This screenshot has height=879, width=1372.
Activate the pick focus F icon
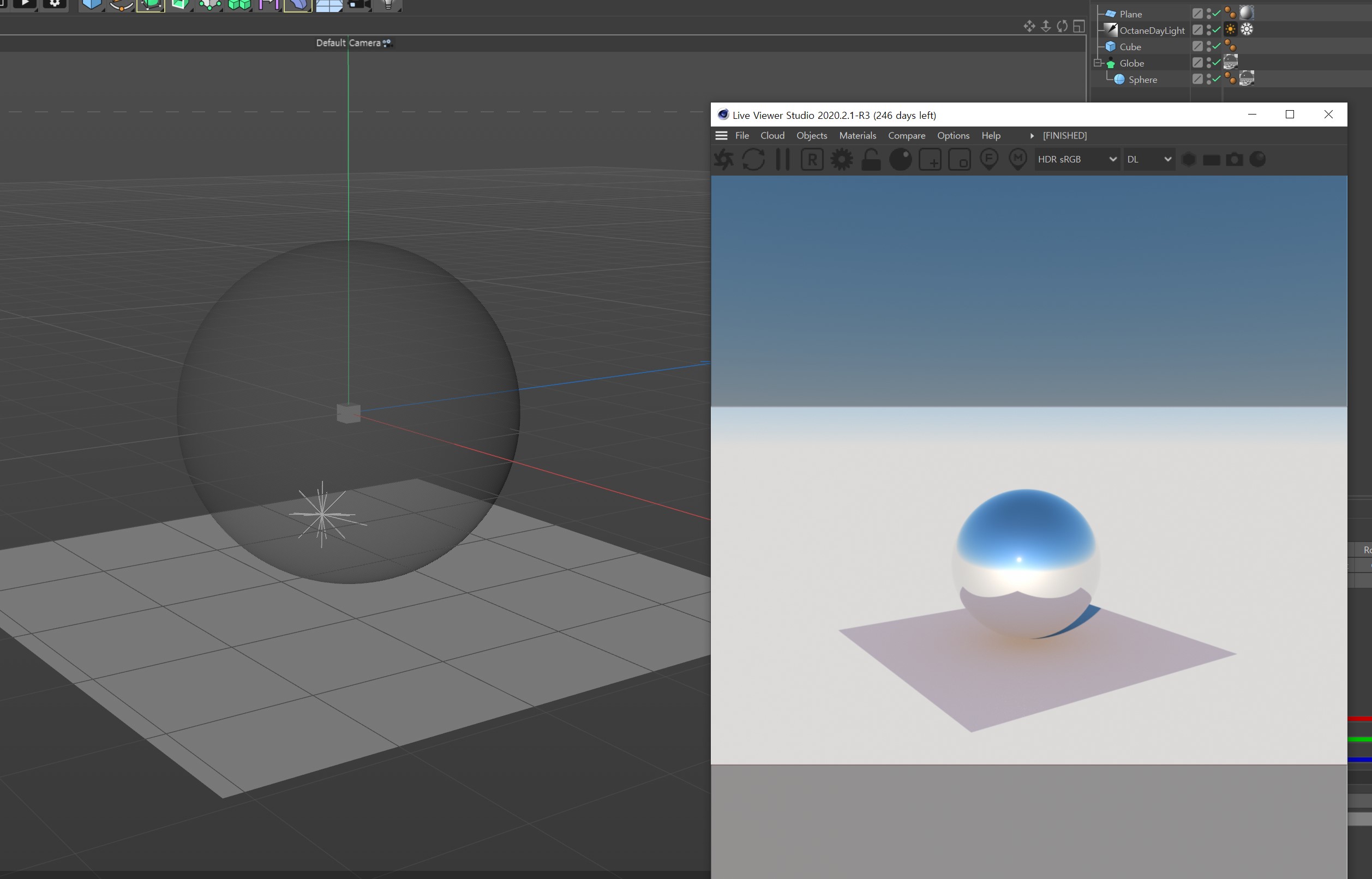[x=989, y=159]
